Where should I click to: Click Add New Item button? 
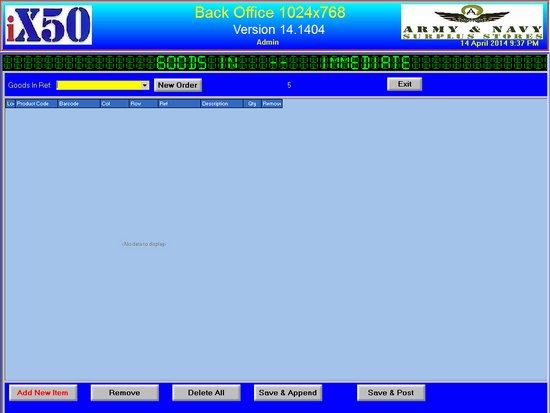[x=43, y=393]
